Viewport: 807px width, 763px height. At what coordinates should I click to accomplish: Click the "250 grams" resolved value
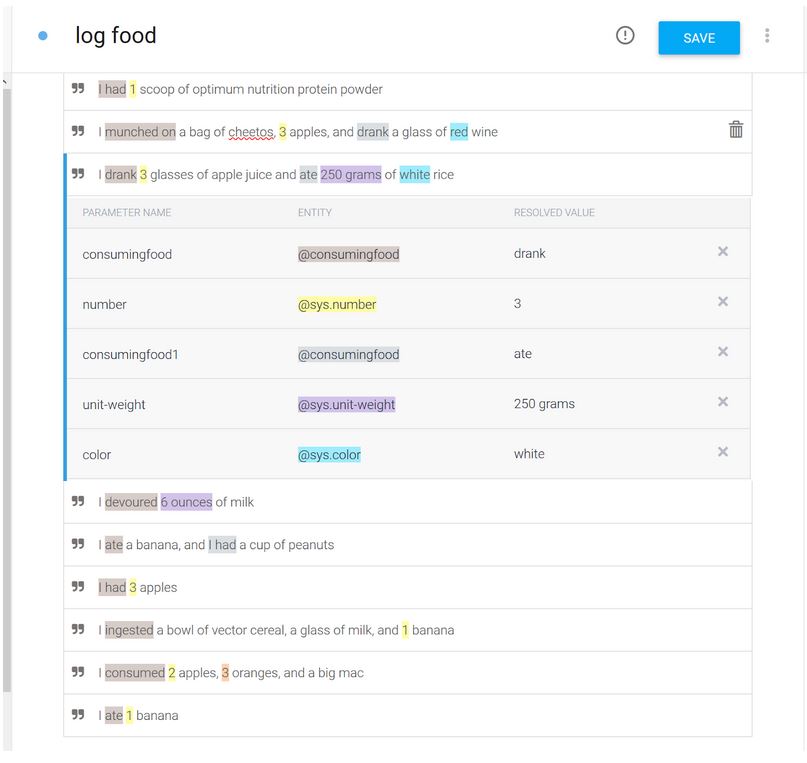pyautogui.click(x=544, y=404)
